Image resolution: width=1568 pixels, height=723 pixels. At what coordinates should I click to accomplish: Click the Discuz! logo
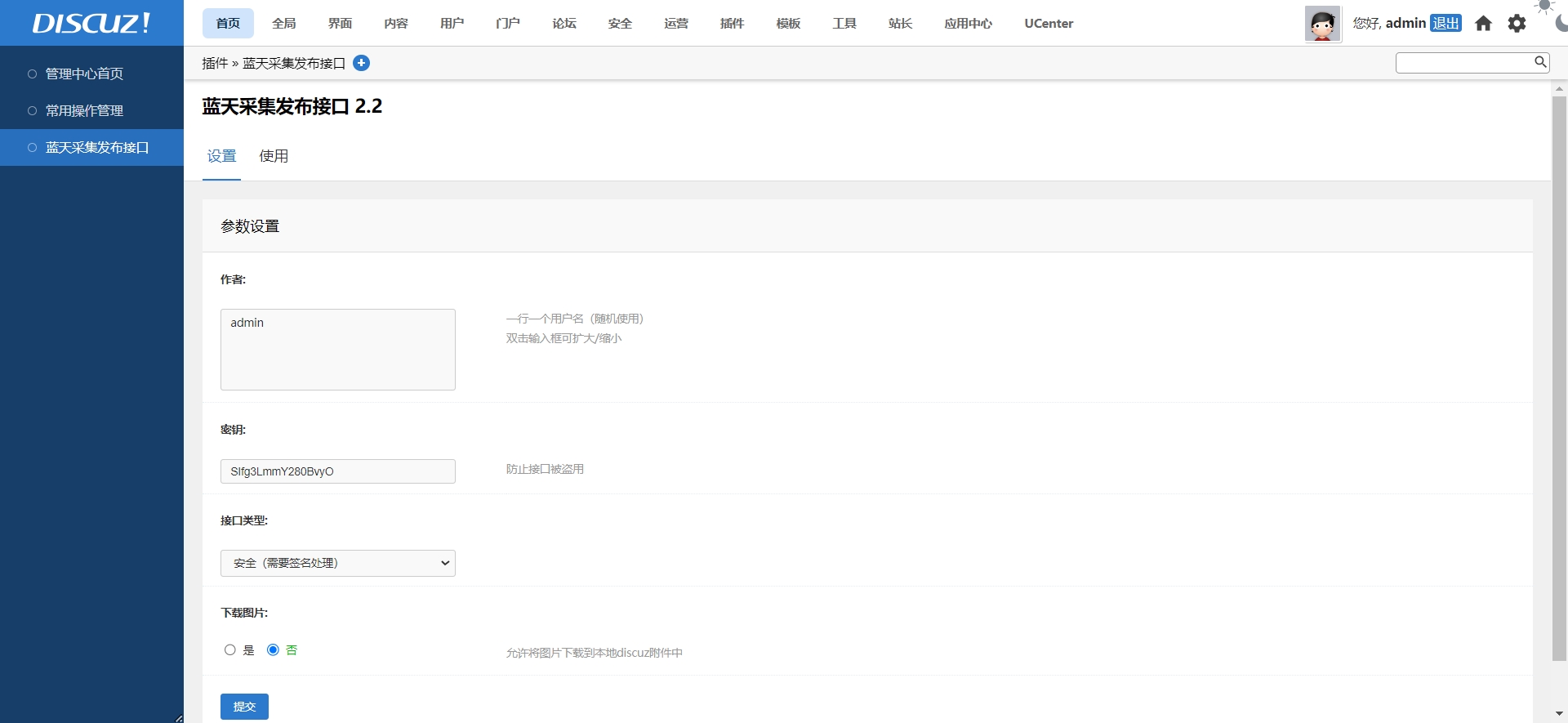[x=91, y=23]
